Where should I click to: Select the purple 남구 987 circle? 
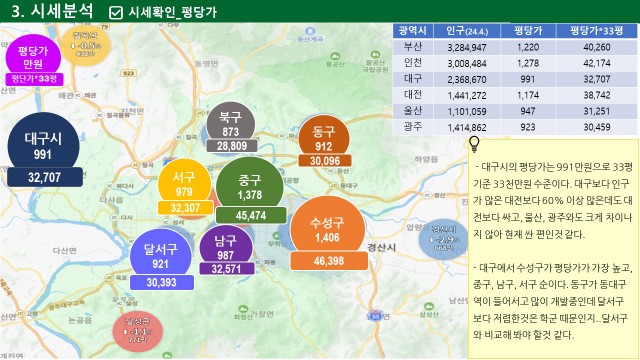(x=226, y=247)
